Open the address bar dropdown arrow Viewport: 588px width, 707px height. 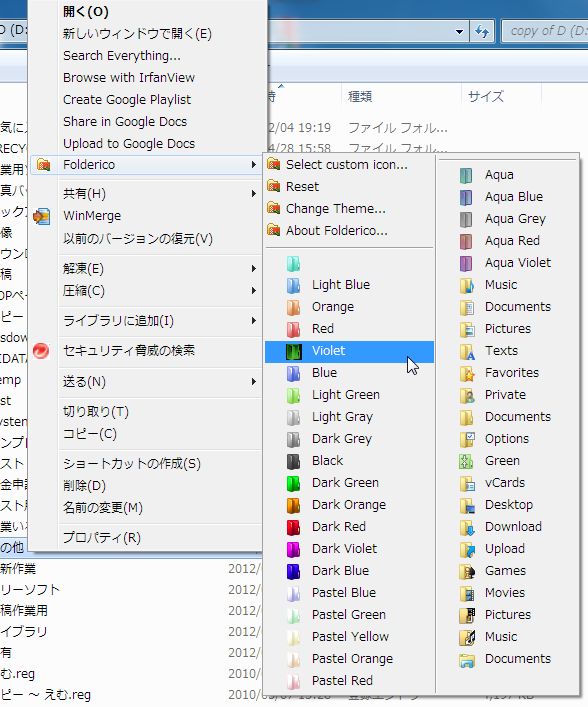459,32
